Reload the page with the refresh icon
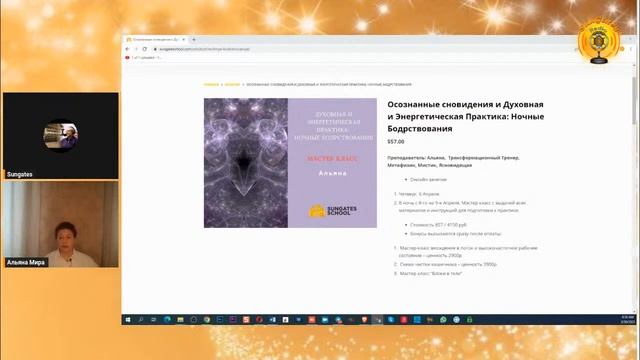This screenshot has height=360, width=640. pyautogui.click(x=144, y=49)
